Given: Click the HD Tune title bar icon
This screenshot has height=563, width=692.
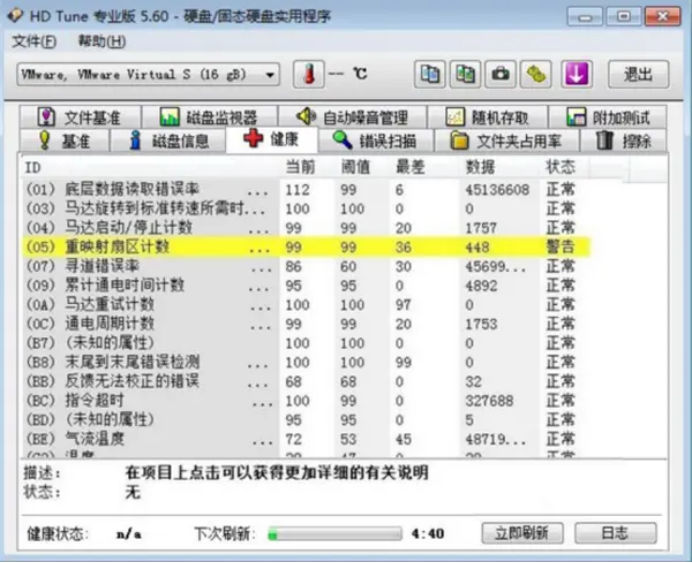Looking at the screenshot, I should pyautogui.click(x=15, y=15).
